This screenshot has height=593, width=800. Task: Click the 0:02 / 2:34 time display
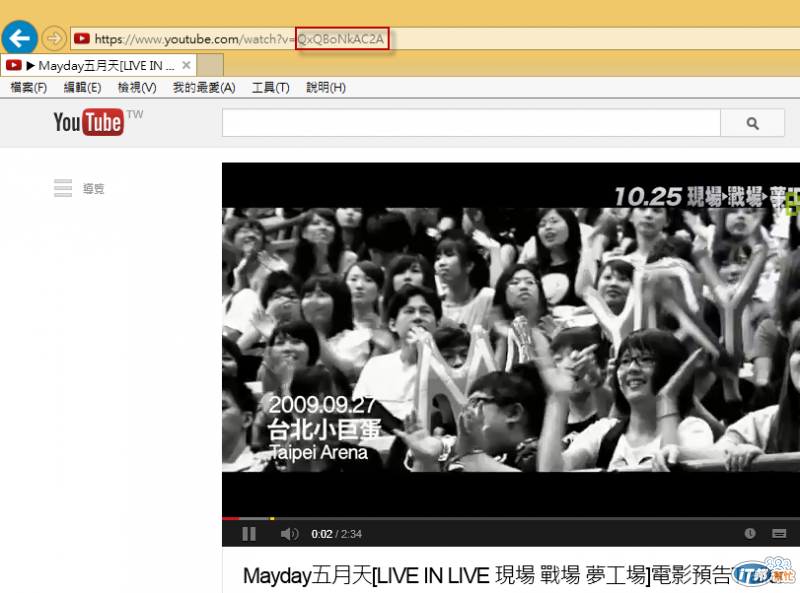click(x=337, y=534)
